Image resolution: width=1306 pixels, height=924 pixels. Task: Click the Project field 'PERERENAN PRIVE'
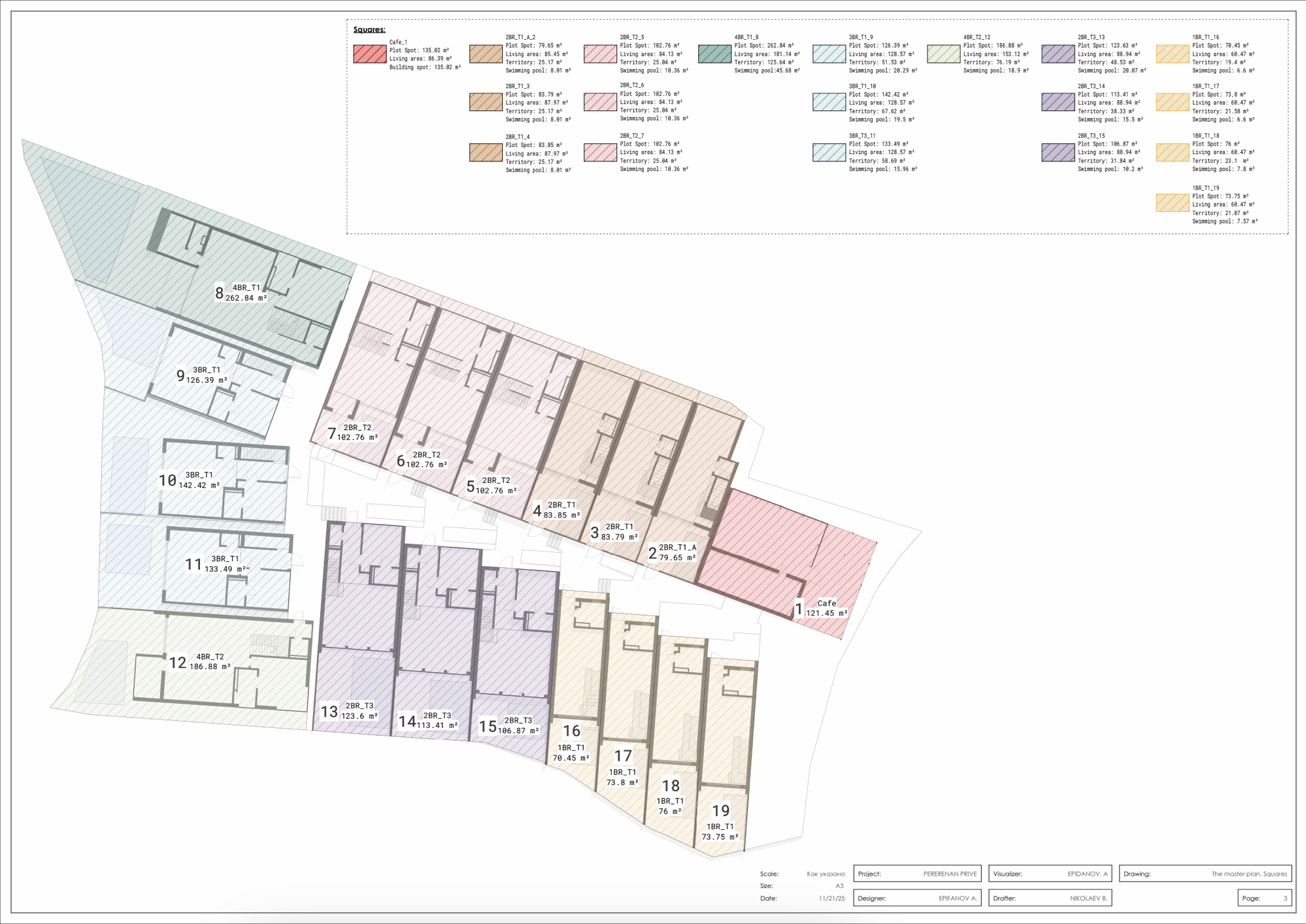917,874
